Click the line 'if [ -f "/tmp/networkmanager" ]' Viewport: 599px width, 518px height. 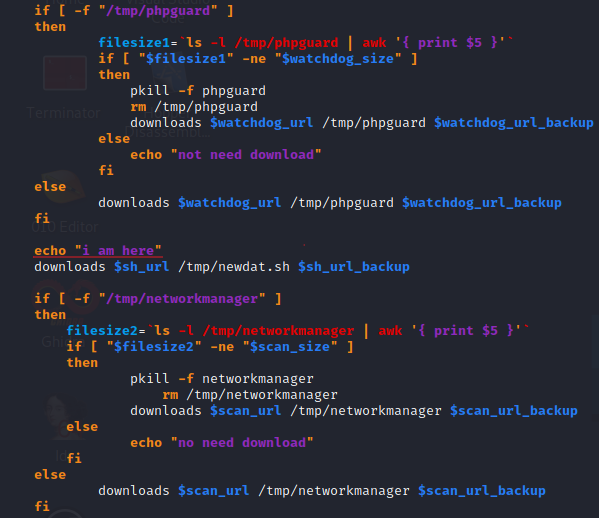pos(158,299)
